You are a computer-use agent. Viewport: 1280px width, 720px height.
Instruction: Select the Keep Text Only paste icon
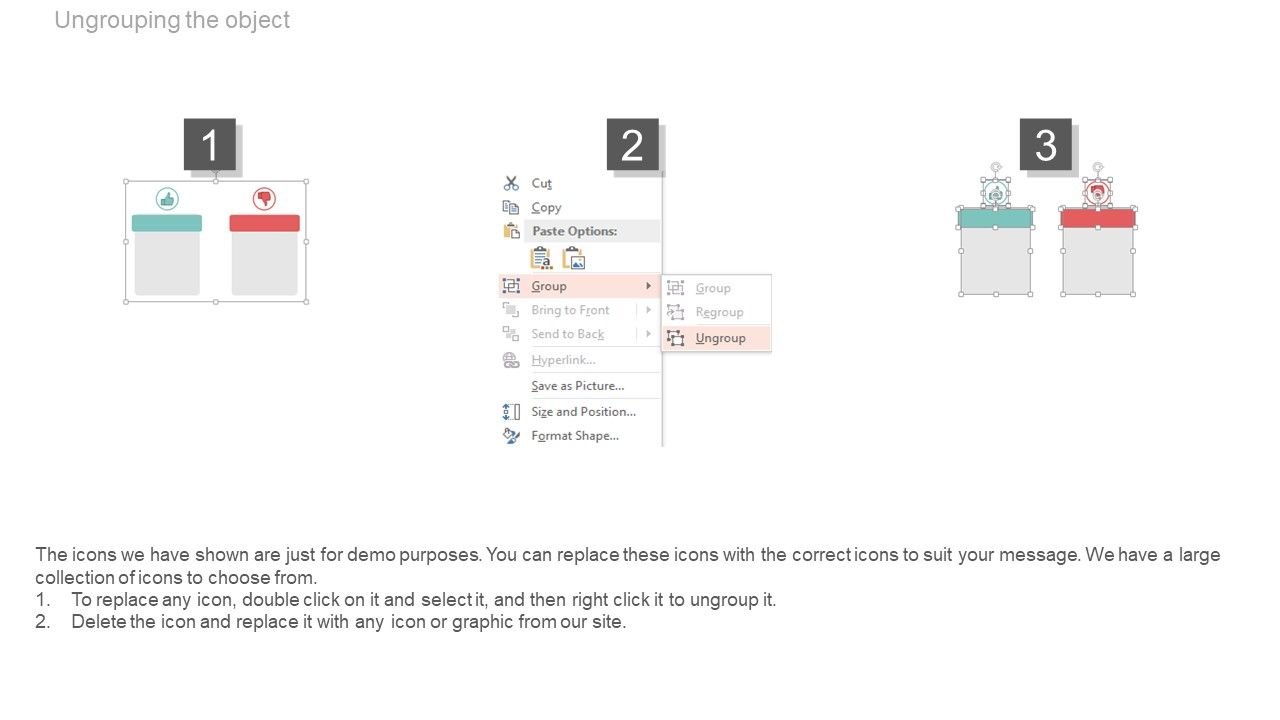pyautogui.click(x=541, y=258)
